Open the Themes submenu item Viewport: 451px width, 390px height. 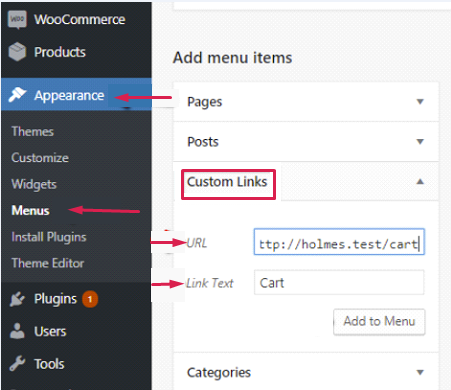[33, 132]
